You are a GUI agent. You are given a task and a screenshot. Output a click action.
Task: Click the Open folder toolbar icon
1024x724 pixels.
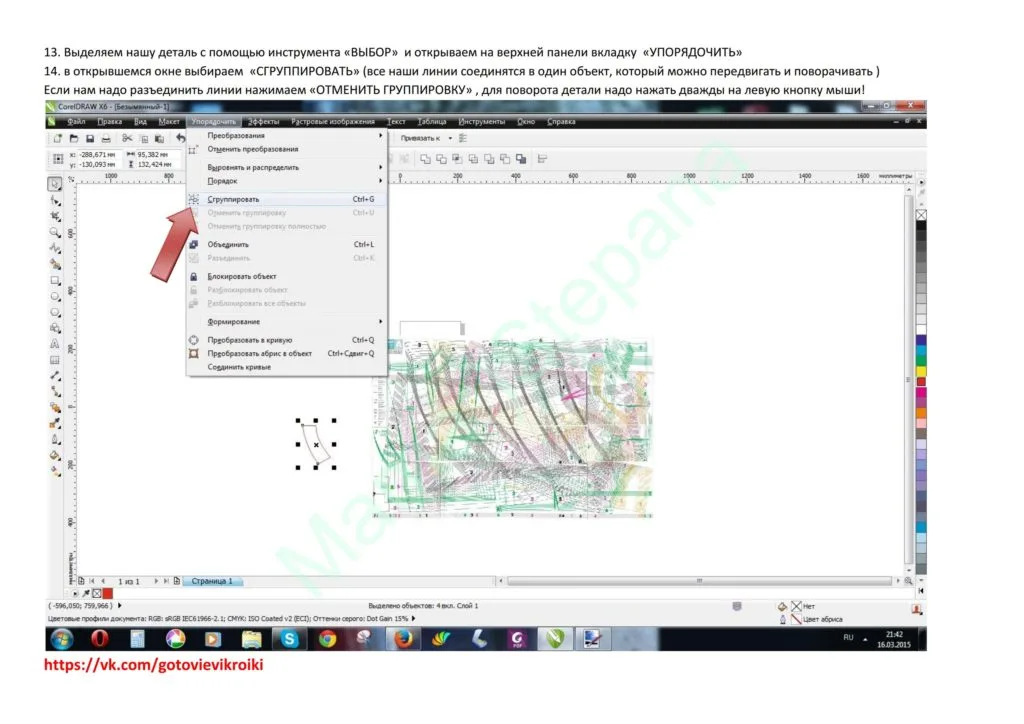point(74,138)
